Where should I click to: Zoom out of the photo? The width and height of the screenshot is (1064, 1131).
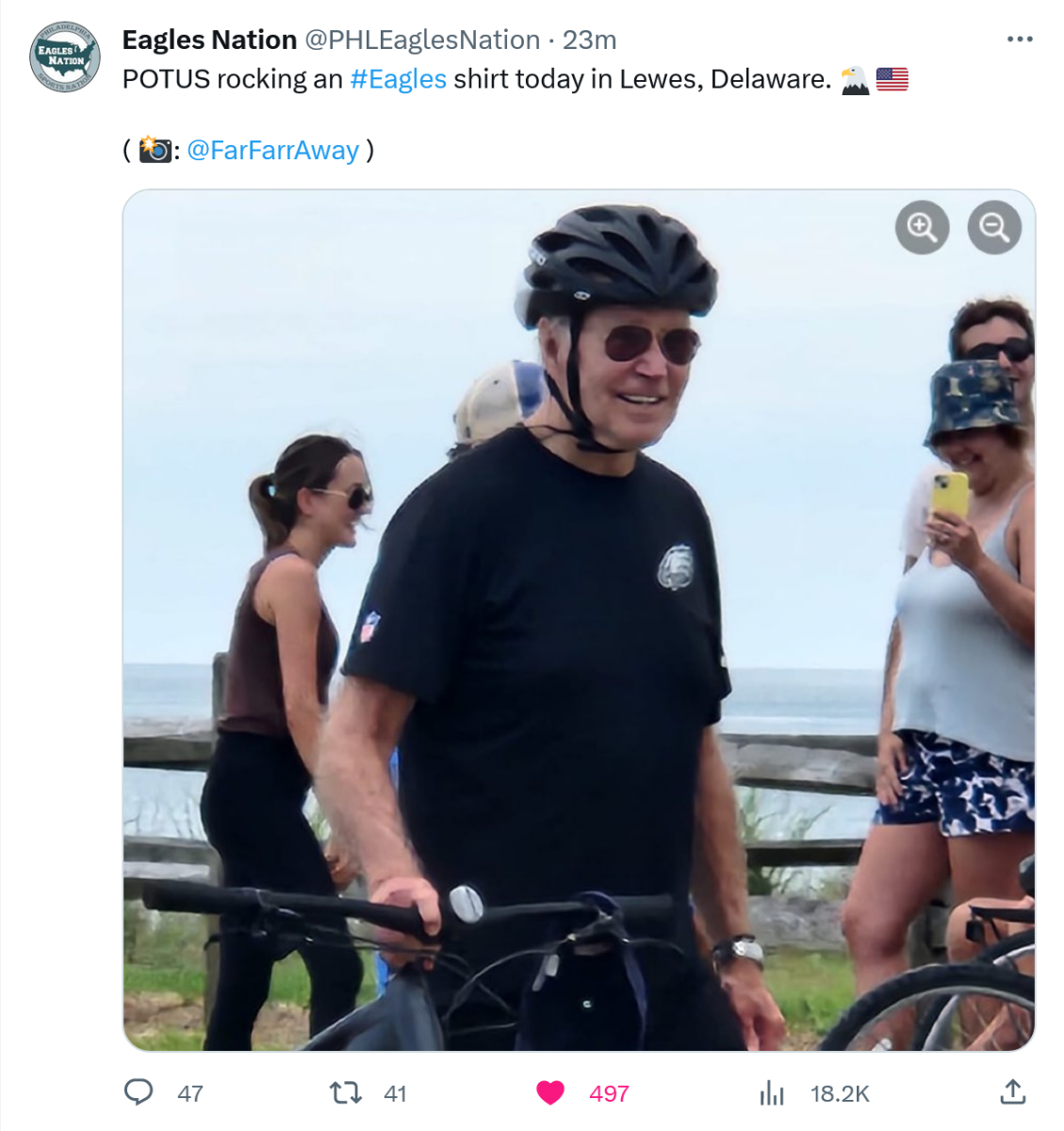[994, 227]
